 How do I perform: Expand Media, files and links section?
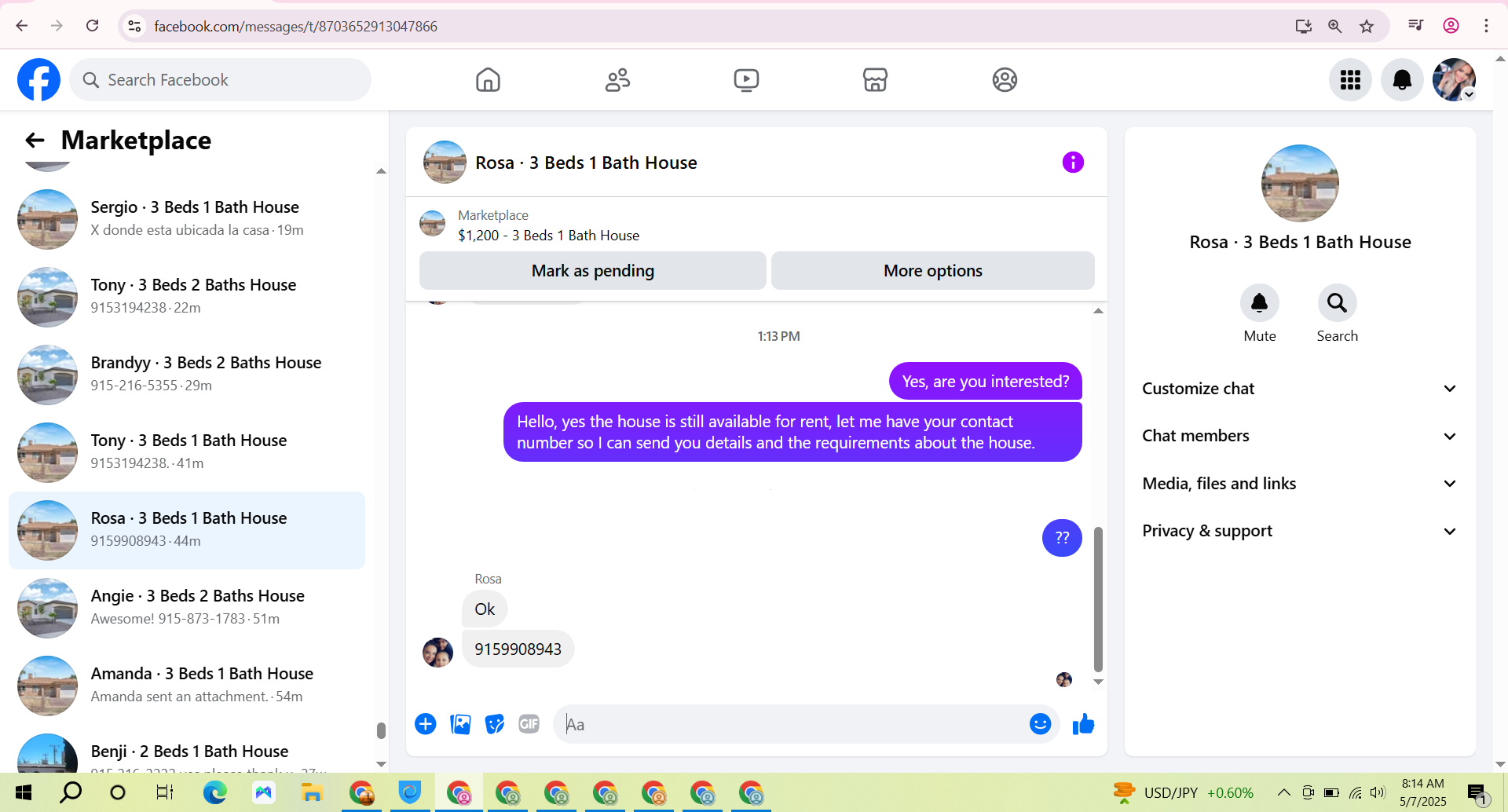click(1299, 484)
